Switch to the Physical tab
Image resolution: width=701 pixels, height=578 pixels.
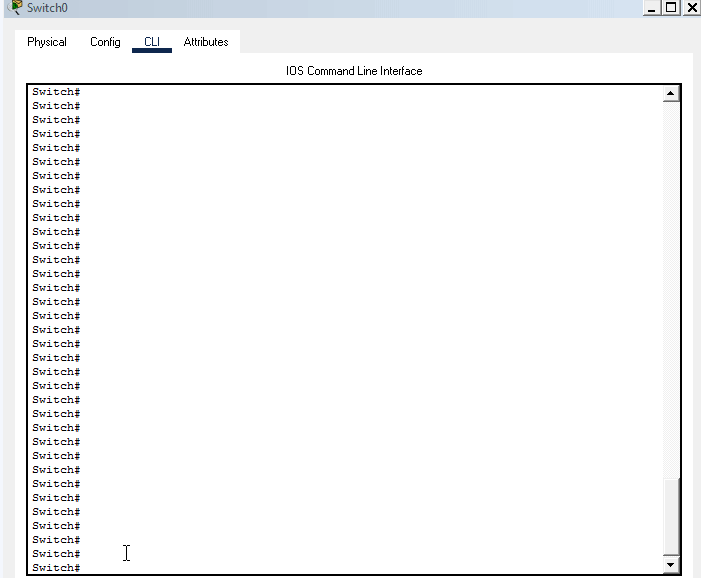(47, 42)
